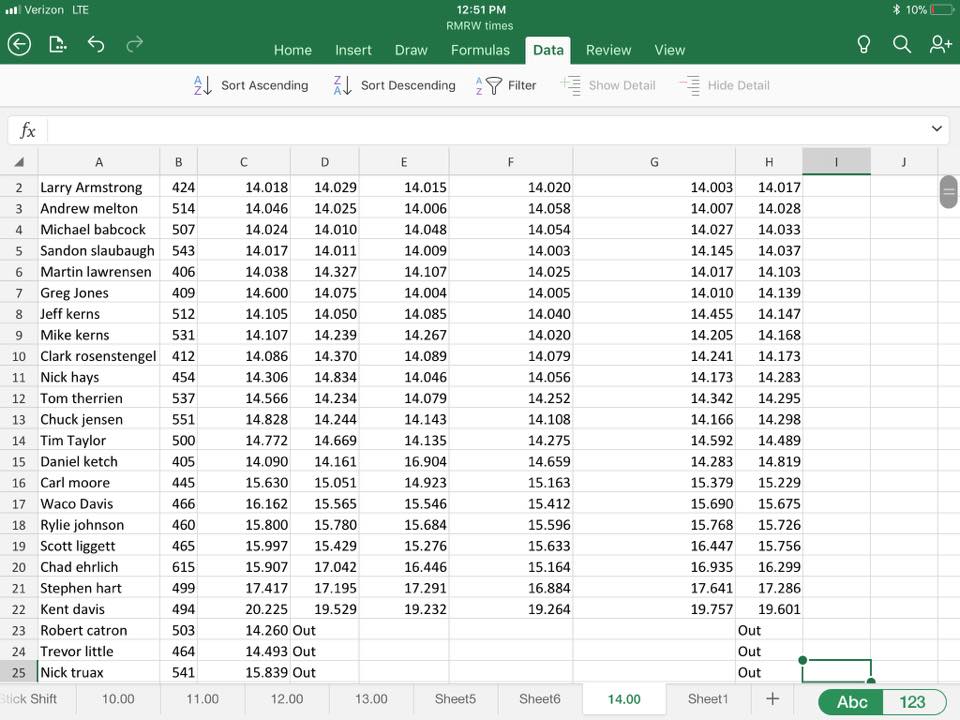The height and width of the screenshot is (720, 960).
Task: Click the select-all corner triangle
Action: [x=19, y=162]
